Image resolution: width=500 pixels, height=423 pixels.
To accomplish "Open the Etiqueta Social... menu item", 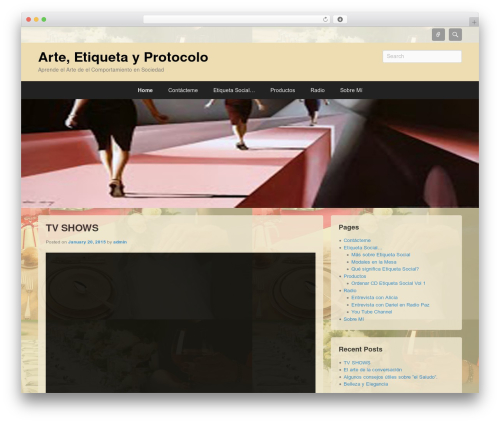I will point(234,90).
